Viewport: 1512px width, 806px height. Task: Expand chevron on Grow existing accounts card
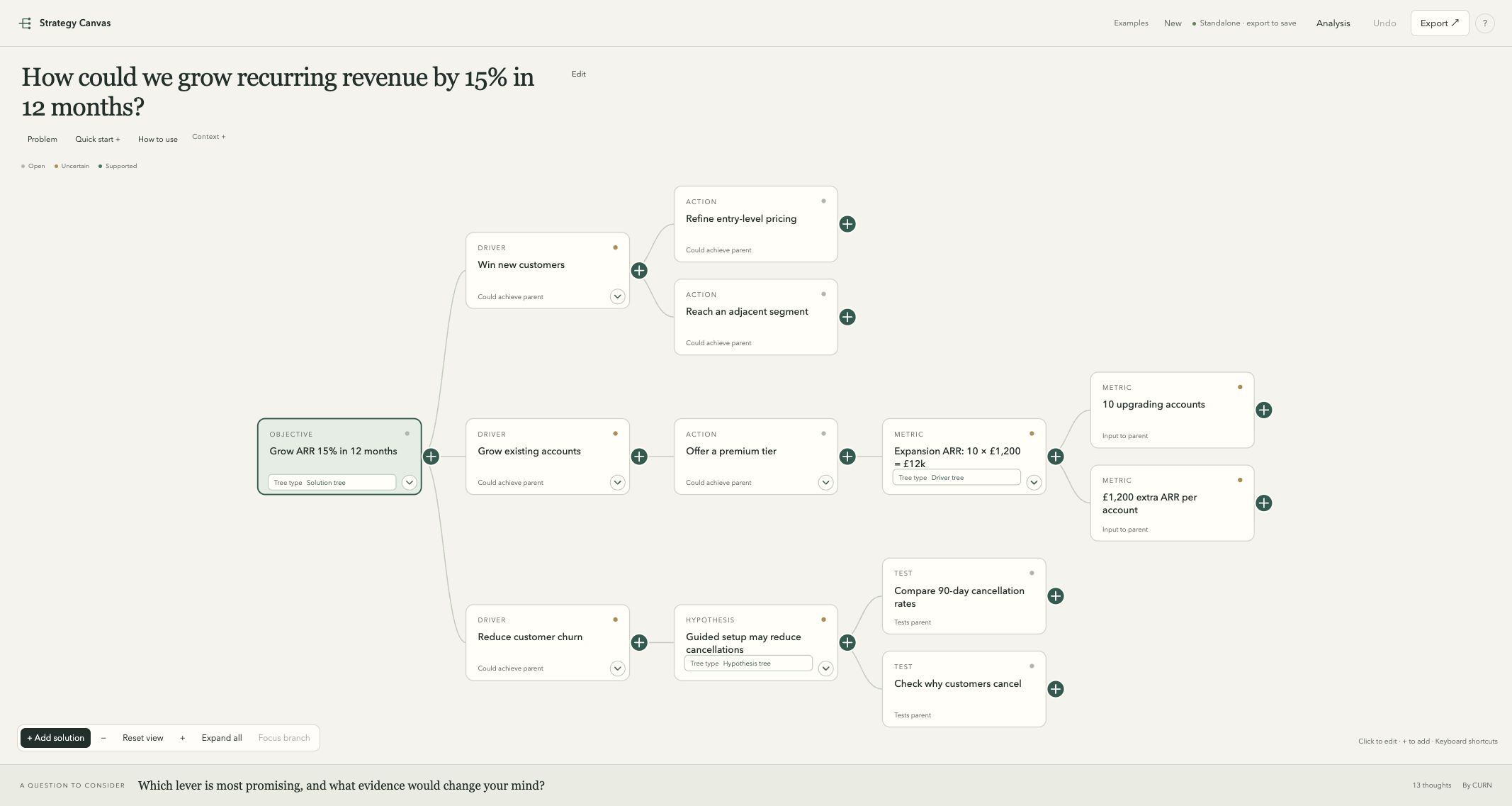coord(617,482)
